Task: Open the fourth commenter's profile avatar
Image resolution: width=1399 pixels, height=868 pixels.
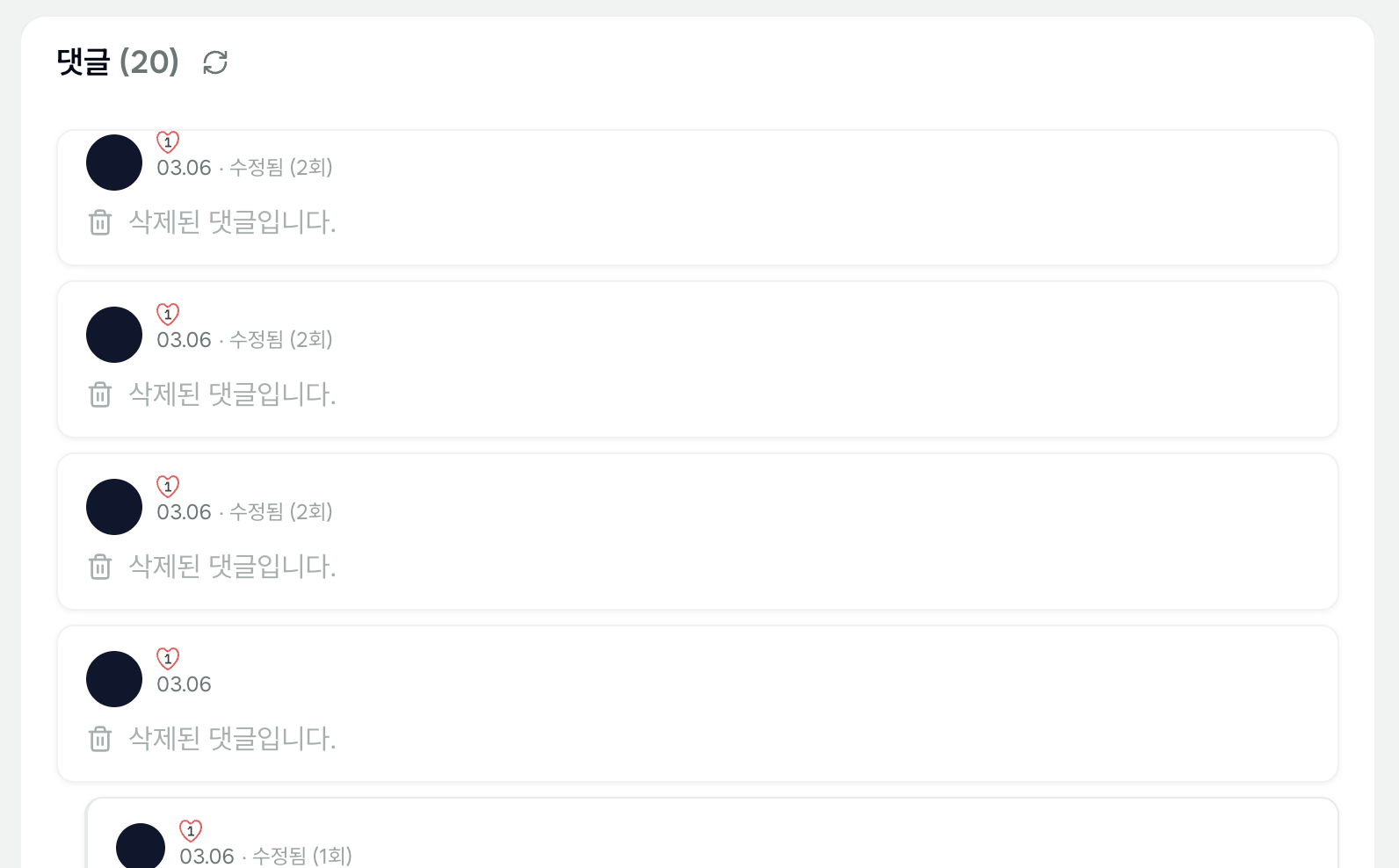Action: click(114, 679)
